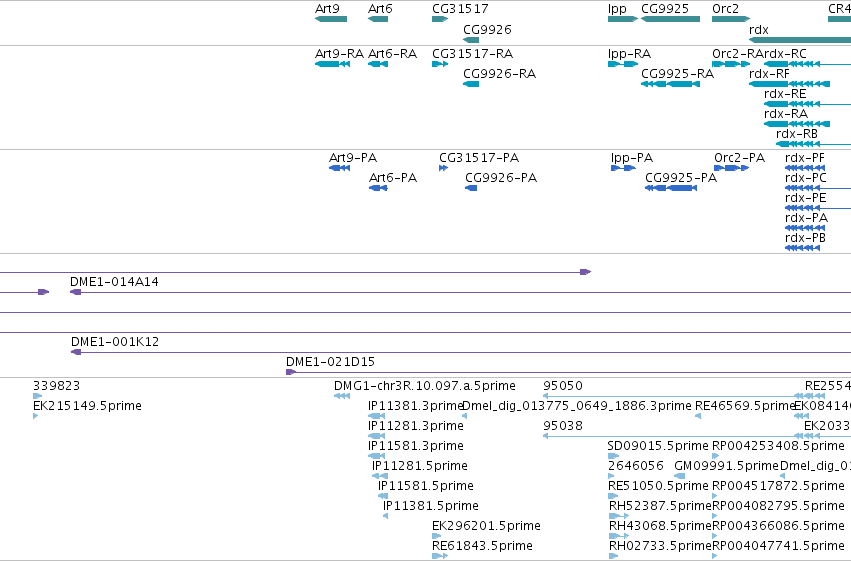Click the Art6-PA protein label

(x=393, y=177)
